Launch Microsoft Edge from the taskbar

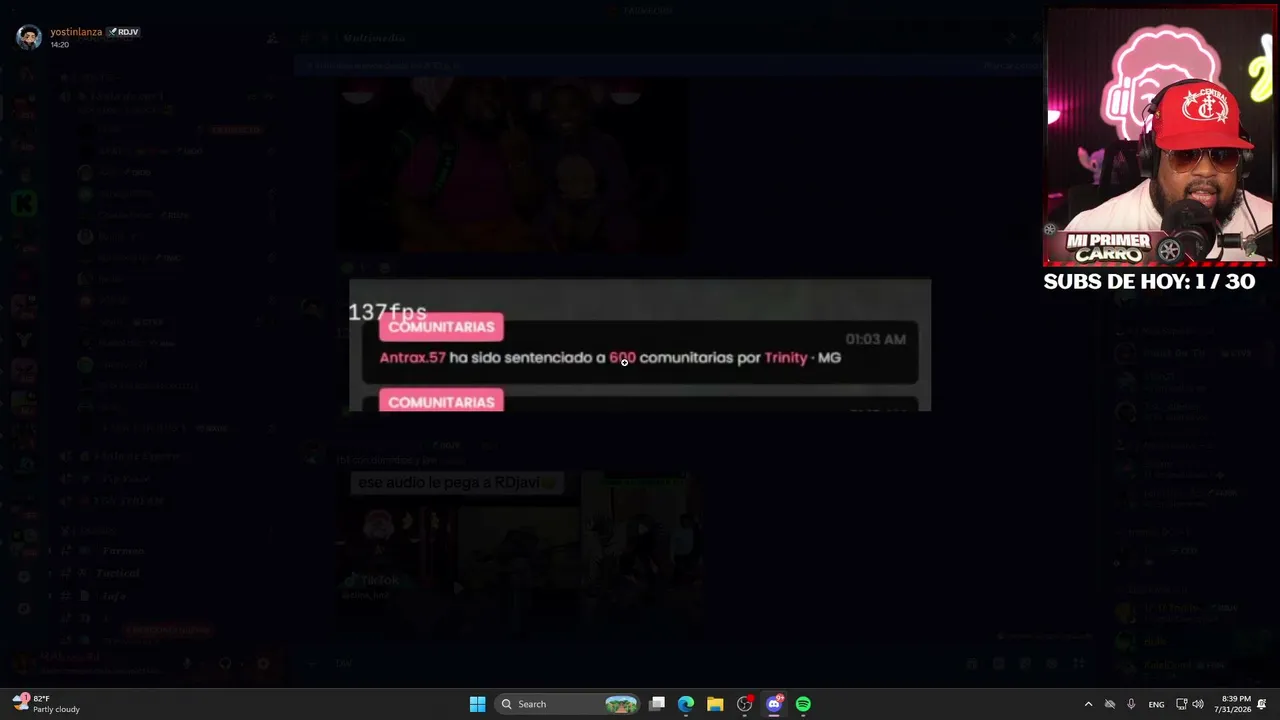click(686, 704)
